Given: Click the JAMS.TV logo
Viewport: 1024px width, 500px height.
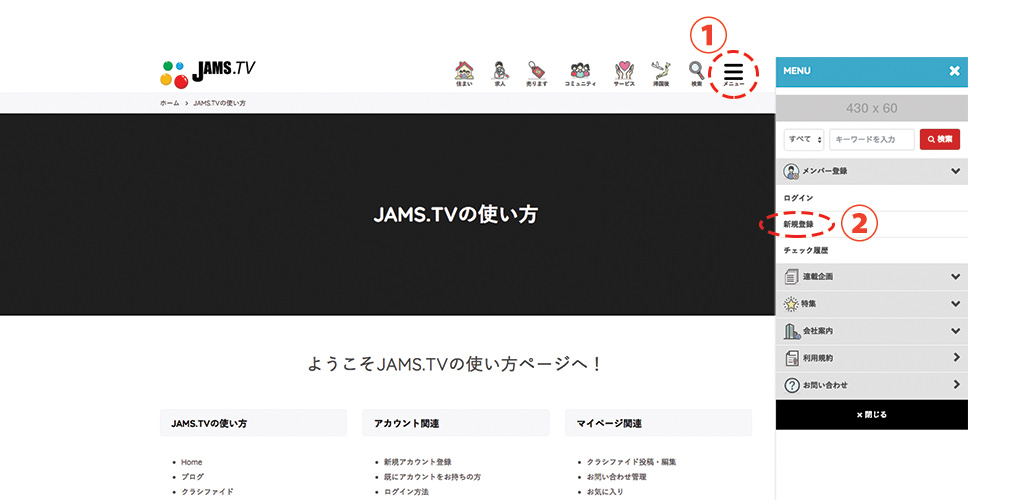Looking at the screenshot, I should [x=207, y=74].
